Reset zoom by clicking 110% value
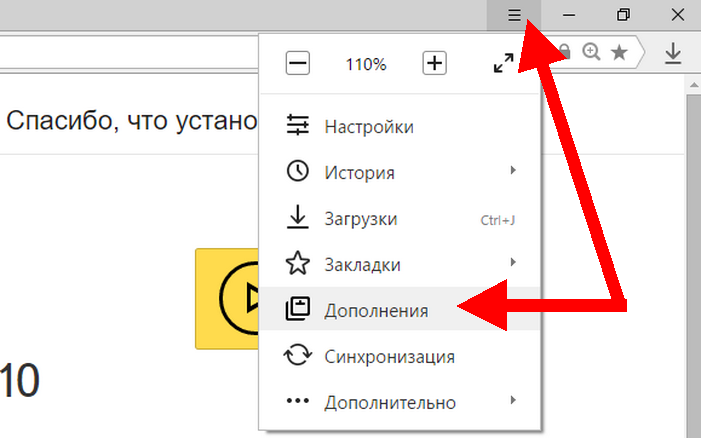Screen dimensions: 701x438 (x=366, y=65)
